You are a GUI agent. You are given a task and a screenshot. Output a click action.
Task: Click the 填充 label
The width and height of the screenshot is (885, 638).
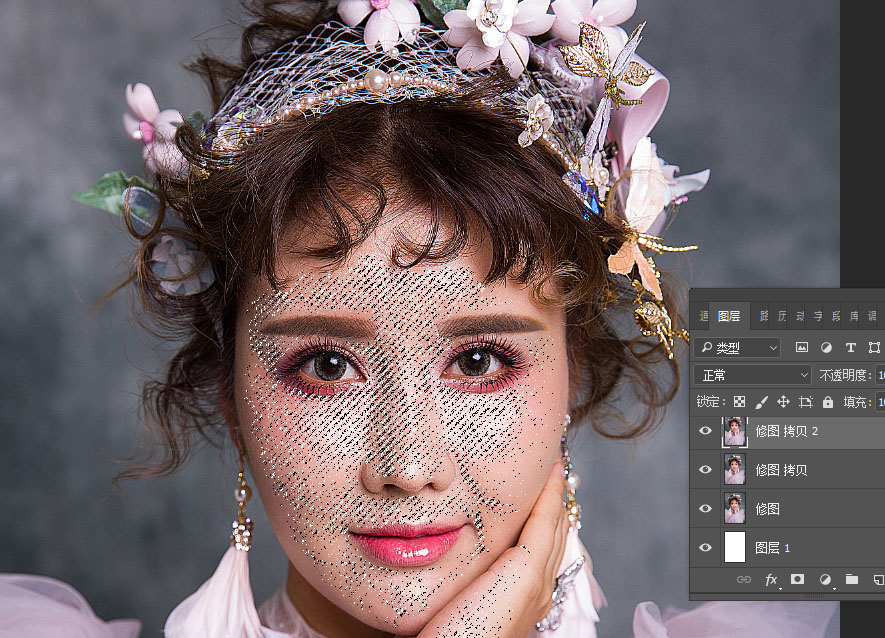[x=855, y=402]
